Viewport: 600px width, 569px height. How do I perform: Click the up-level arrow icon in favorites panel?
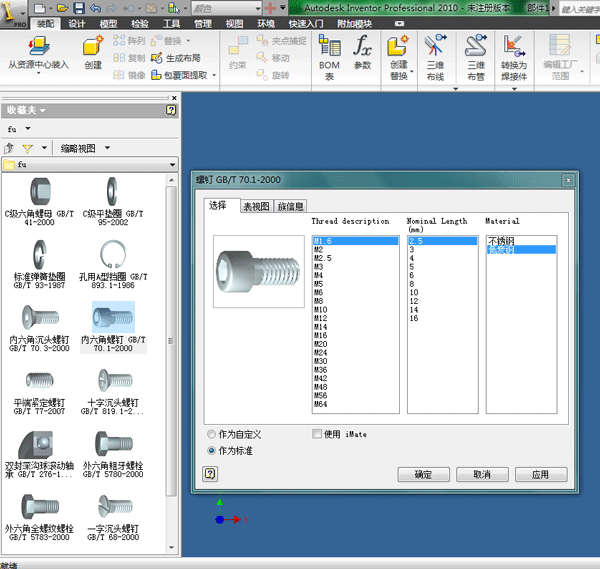[9, 148]
